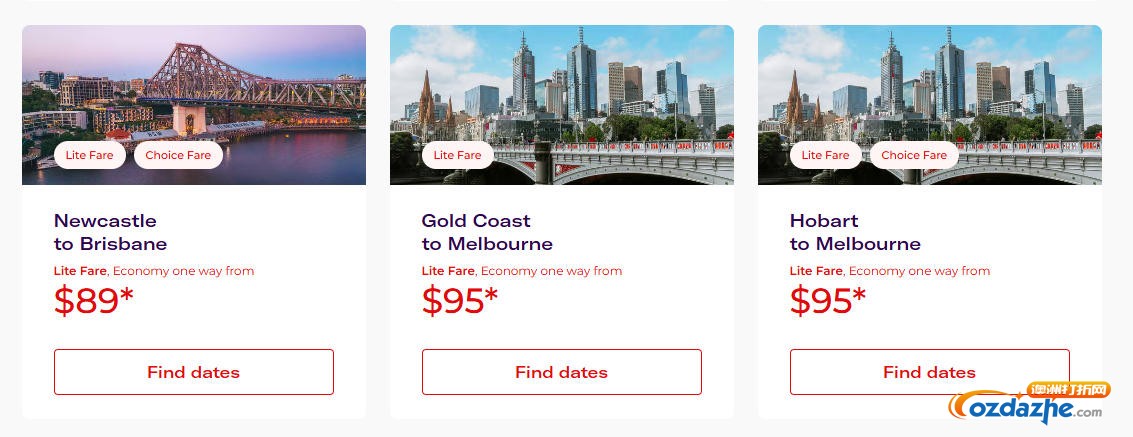Viewport: 1133px width, 437px height.
Task: Click Find dates for Gold Coast to Melbourne
Action: (561, 372)
